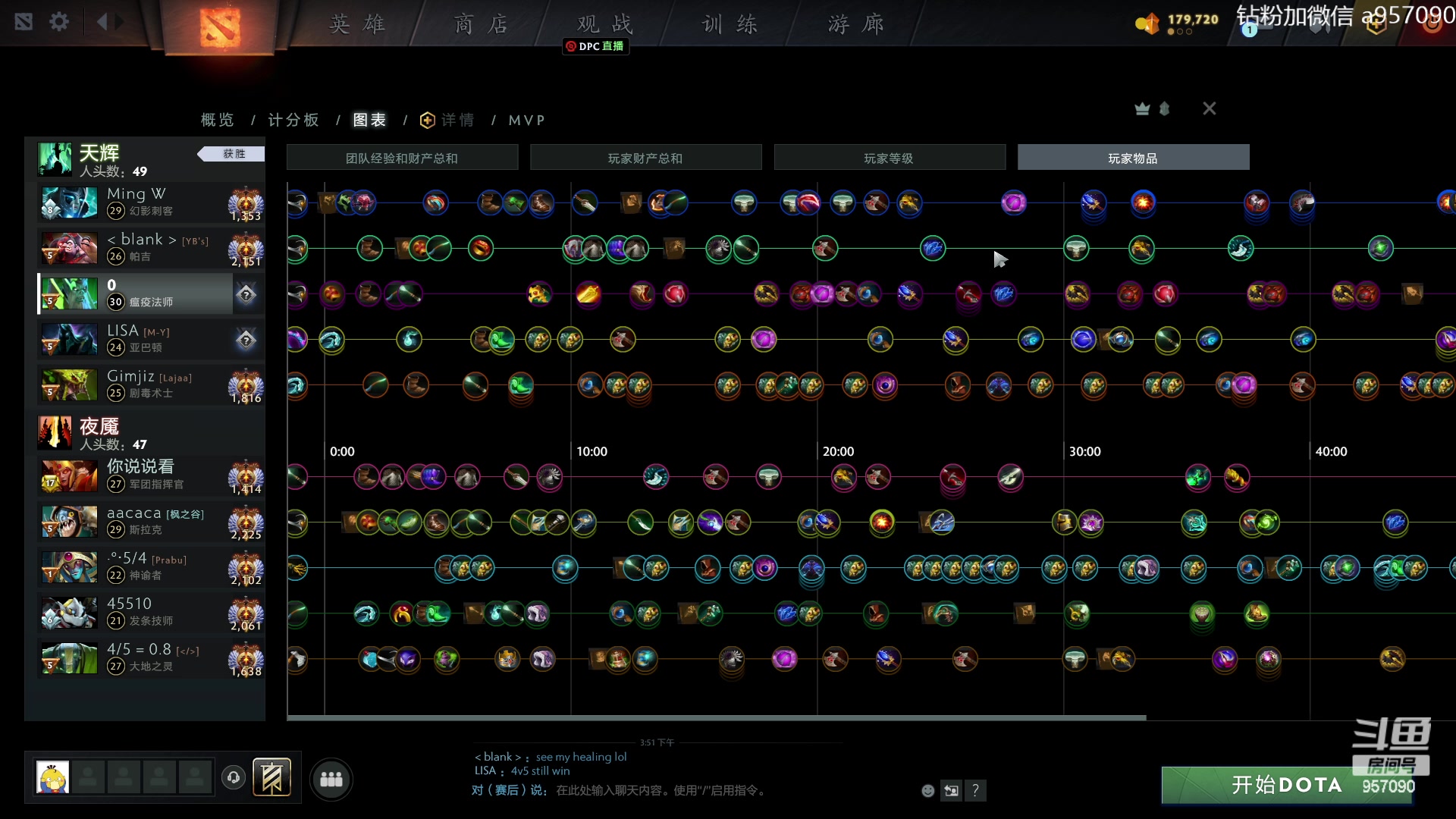This screenshot has height=819, width=1456.
Task: Enable the 玩家等级 chart option
Action: (890, 158)
